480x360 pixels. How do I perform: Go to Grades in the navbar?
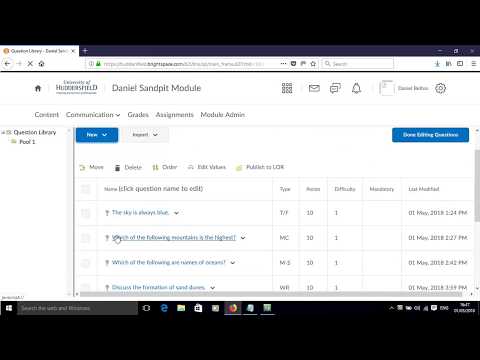pos(138,115)
